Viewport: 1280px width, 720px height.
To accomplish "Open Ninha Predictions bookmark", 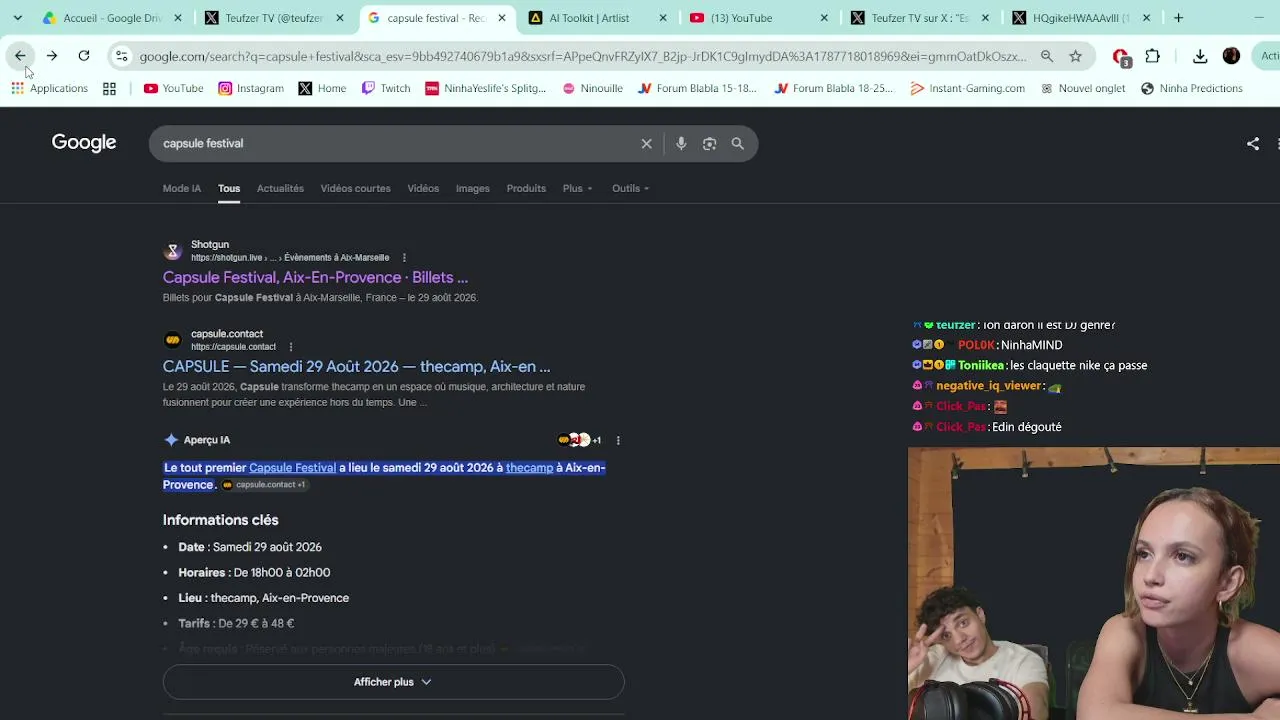I will [x=1192, y=88].
